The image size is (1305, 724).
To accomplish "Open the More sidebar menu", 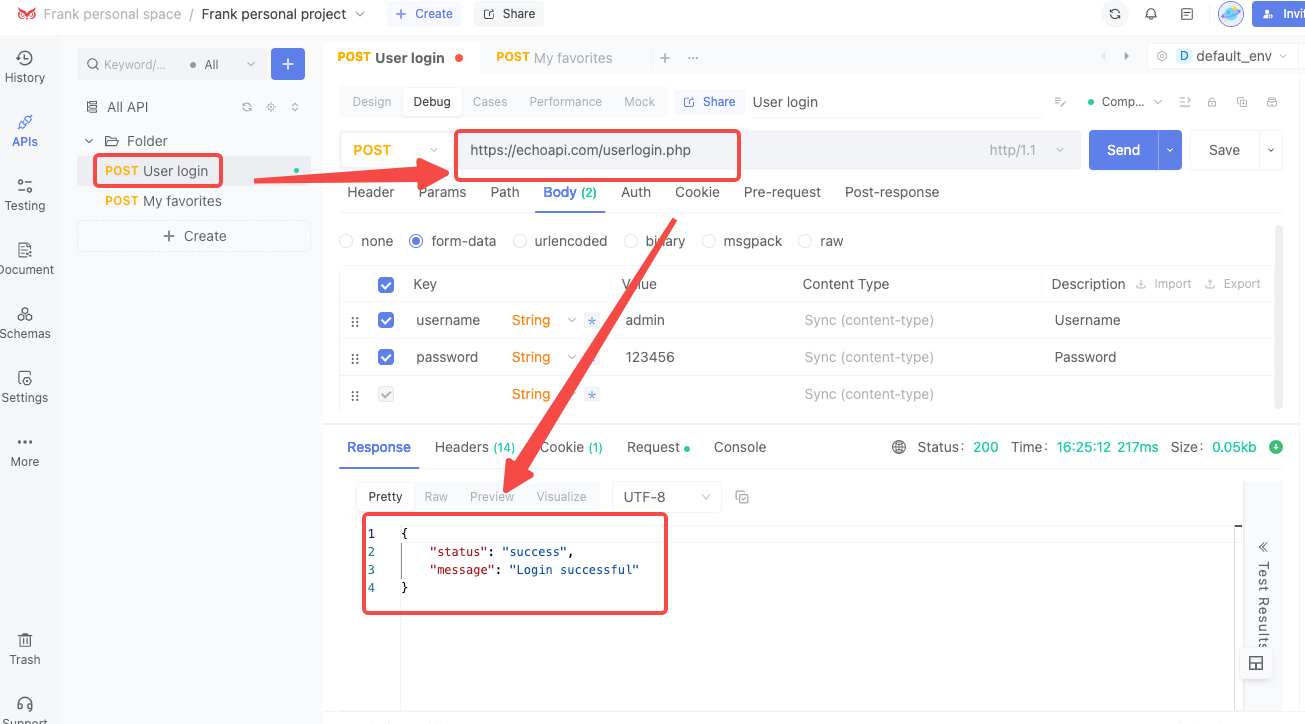I will 25,451.
